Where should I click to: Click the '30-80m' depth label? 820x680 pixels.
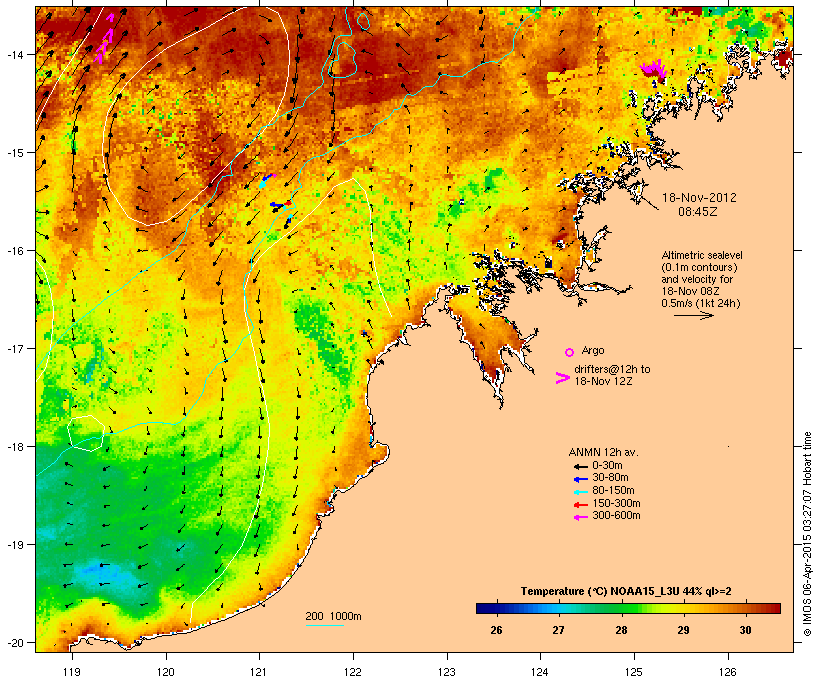[x=610, y=478]
